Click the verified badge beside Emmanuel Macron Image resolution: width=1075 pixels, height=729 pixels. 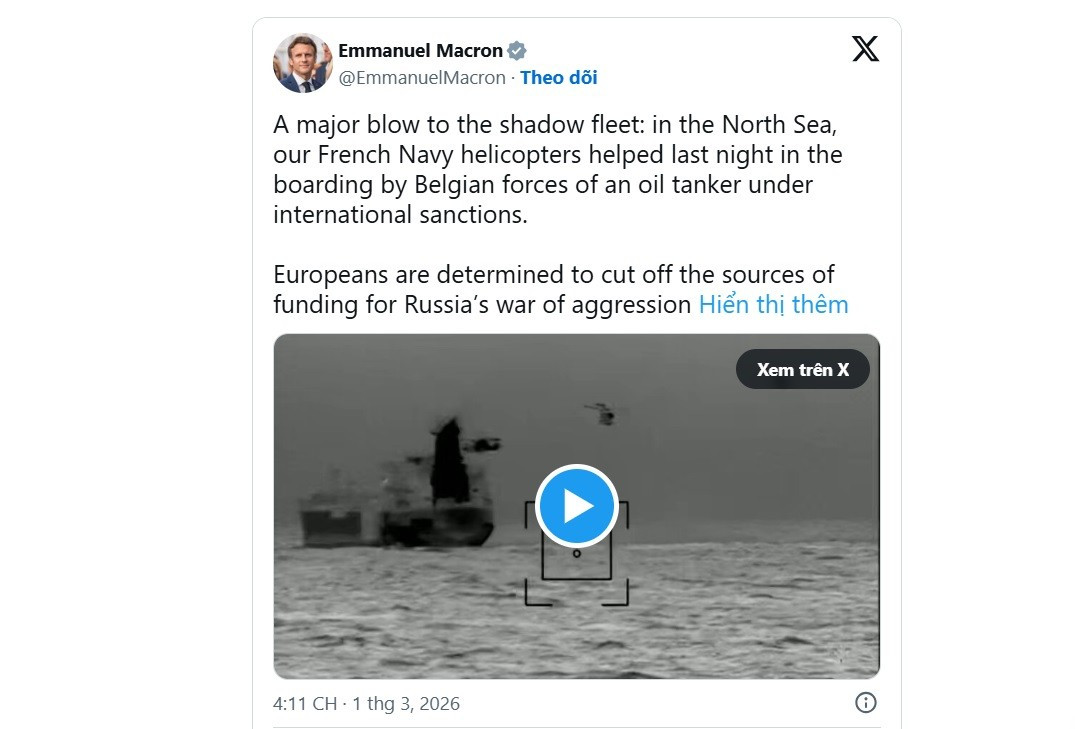click(x=517, y=51)
